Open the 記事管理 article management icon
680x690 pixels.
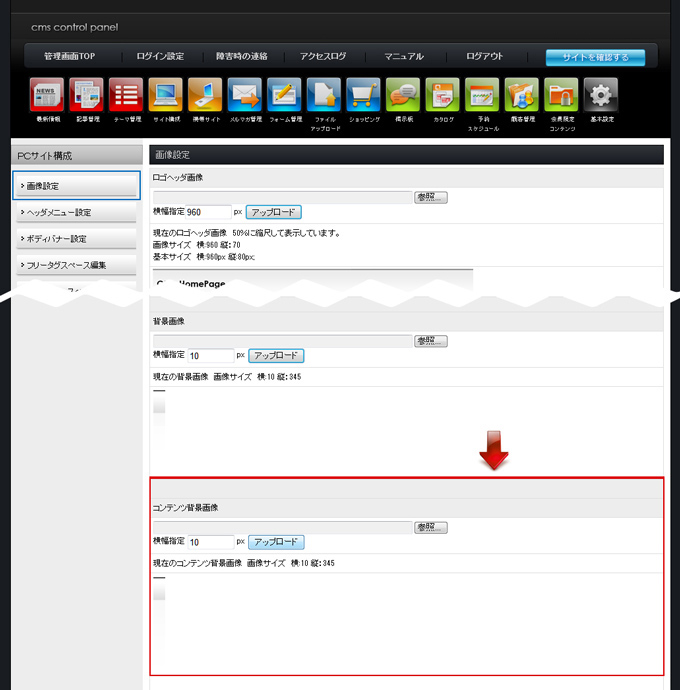pos(86,95)
